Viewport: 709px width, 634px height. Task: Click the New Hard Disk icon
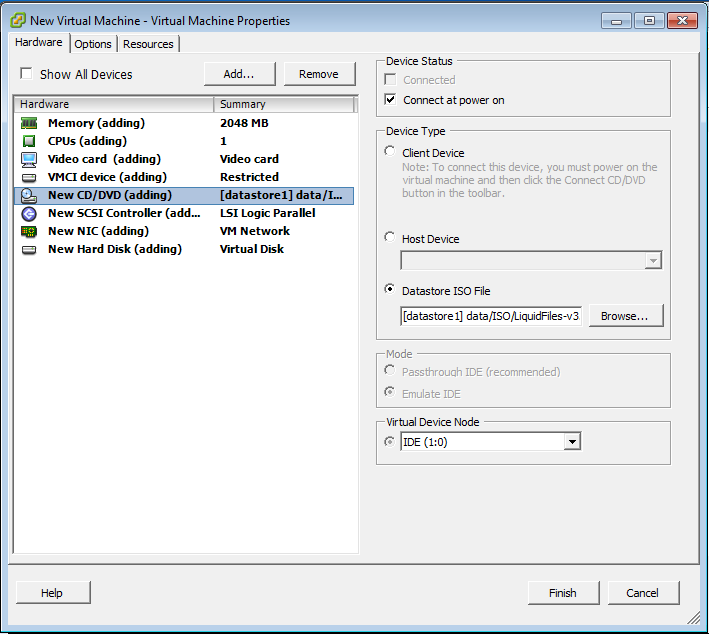(29, 250)
